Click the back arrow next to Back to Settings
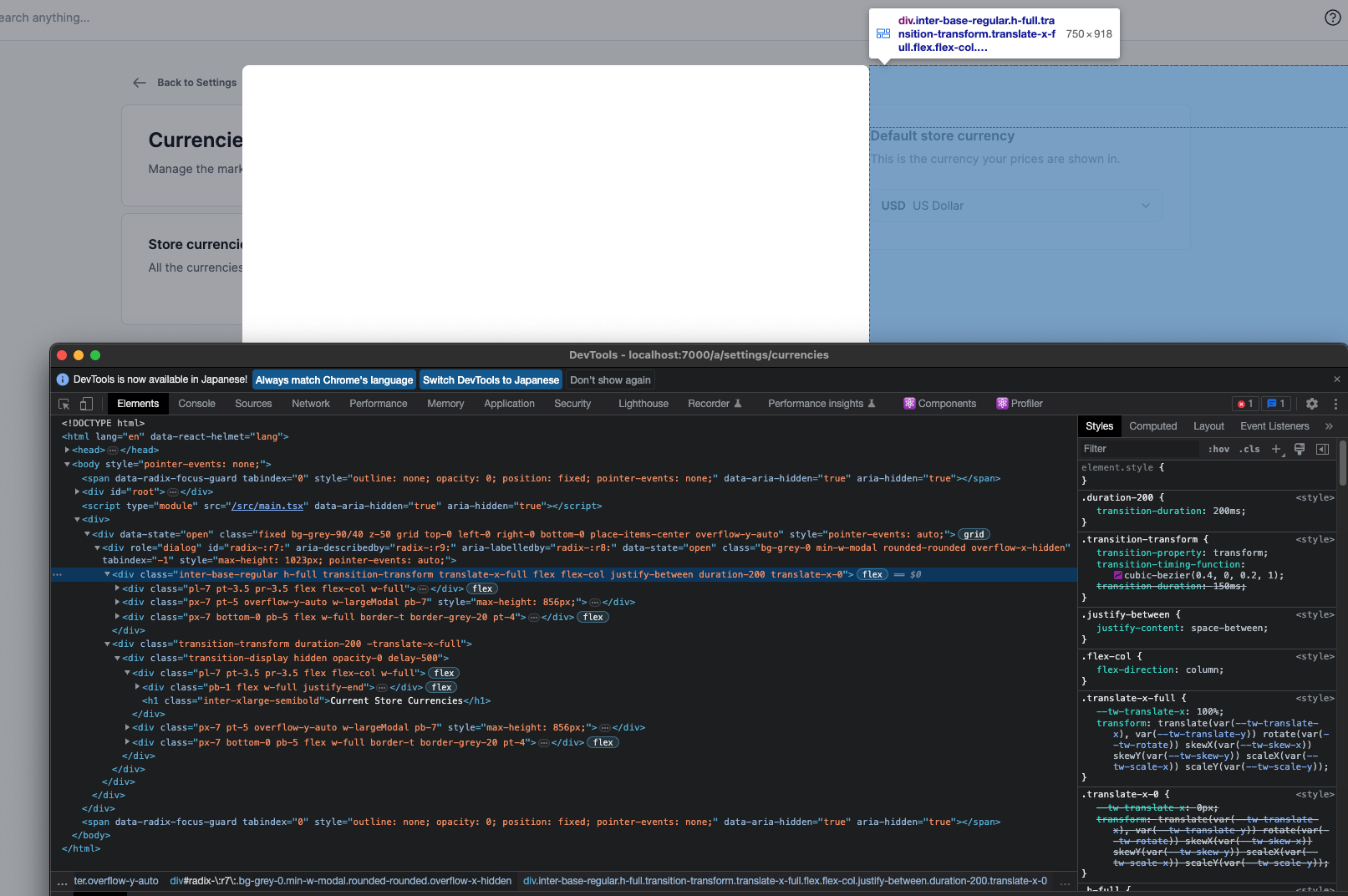Viewport: 1348px width, 896px height. pos(140,83)
